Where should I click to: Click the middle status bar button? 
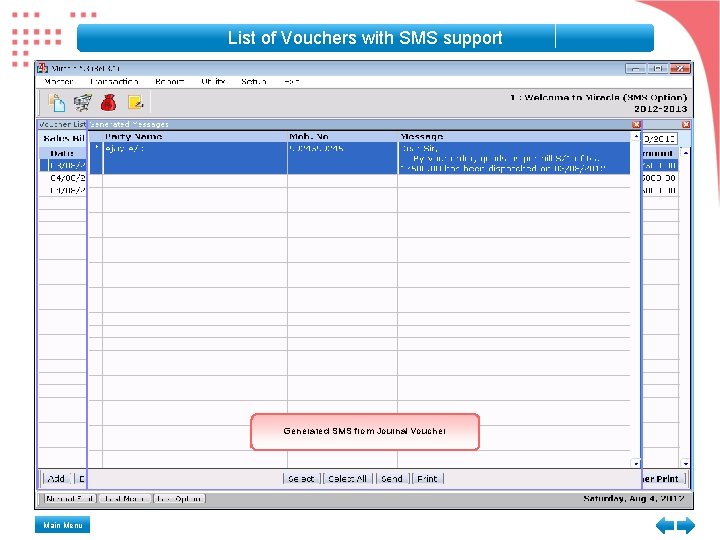click(x=124, y=499)
